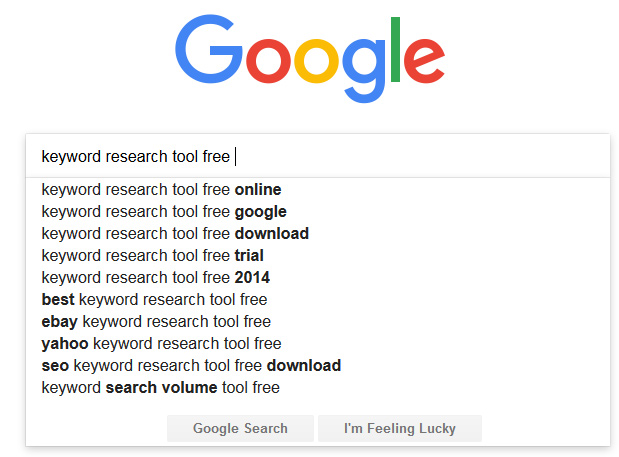
Task: Pick "keyword research tool free download" suggestion
Action: coord(175,234)
